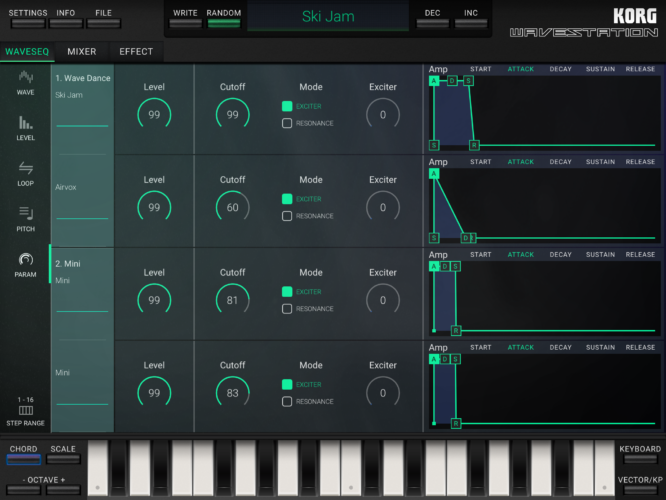Switch to the WAVESEQ tab

(x=27, y=52)
